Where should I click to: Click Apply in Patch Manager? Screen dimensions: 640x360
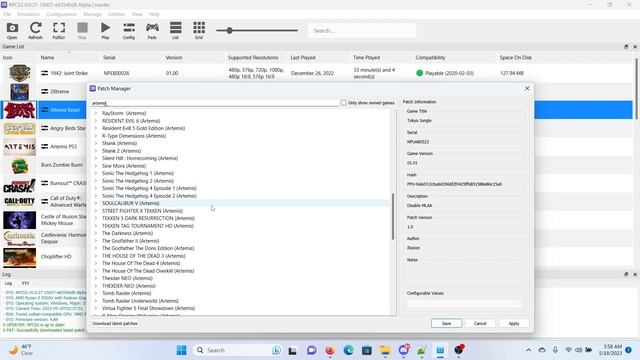coord(514,323)
